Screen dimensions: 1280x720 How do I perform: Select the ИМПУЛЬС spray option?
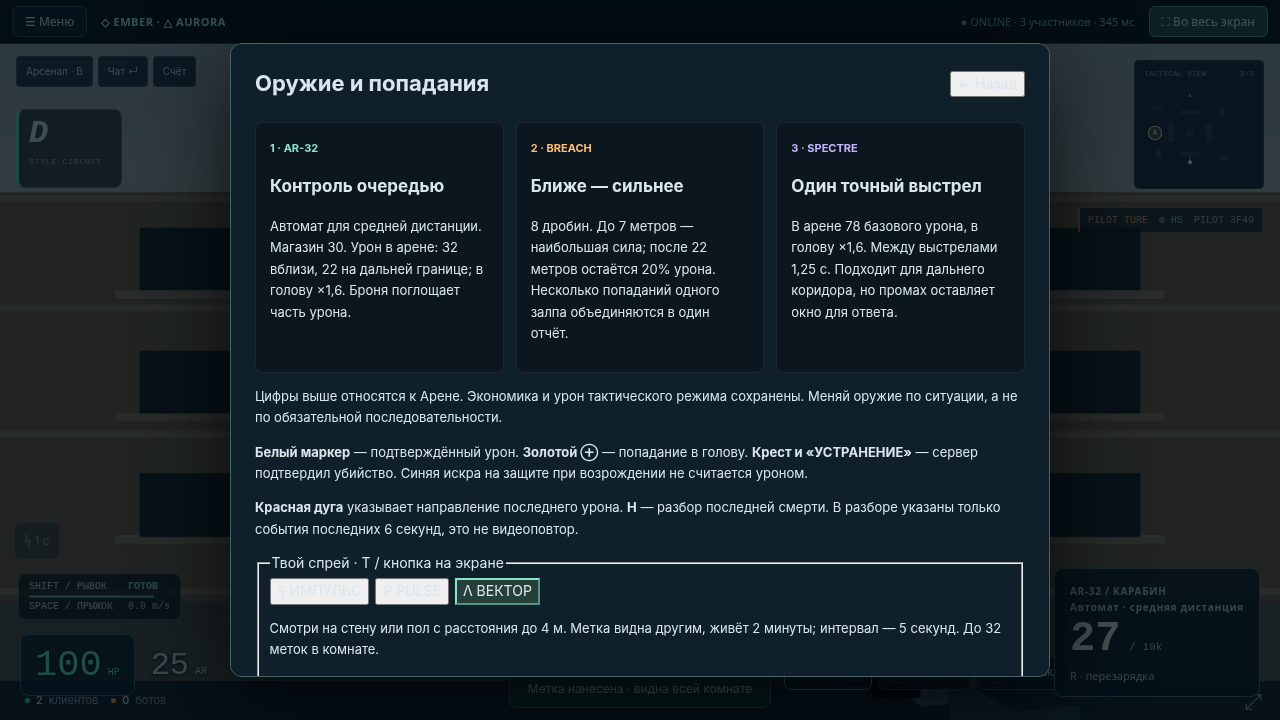click(x=319, y=591)
